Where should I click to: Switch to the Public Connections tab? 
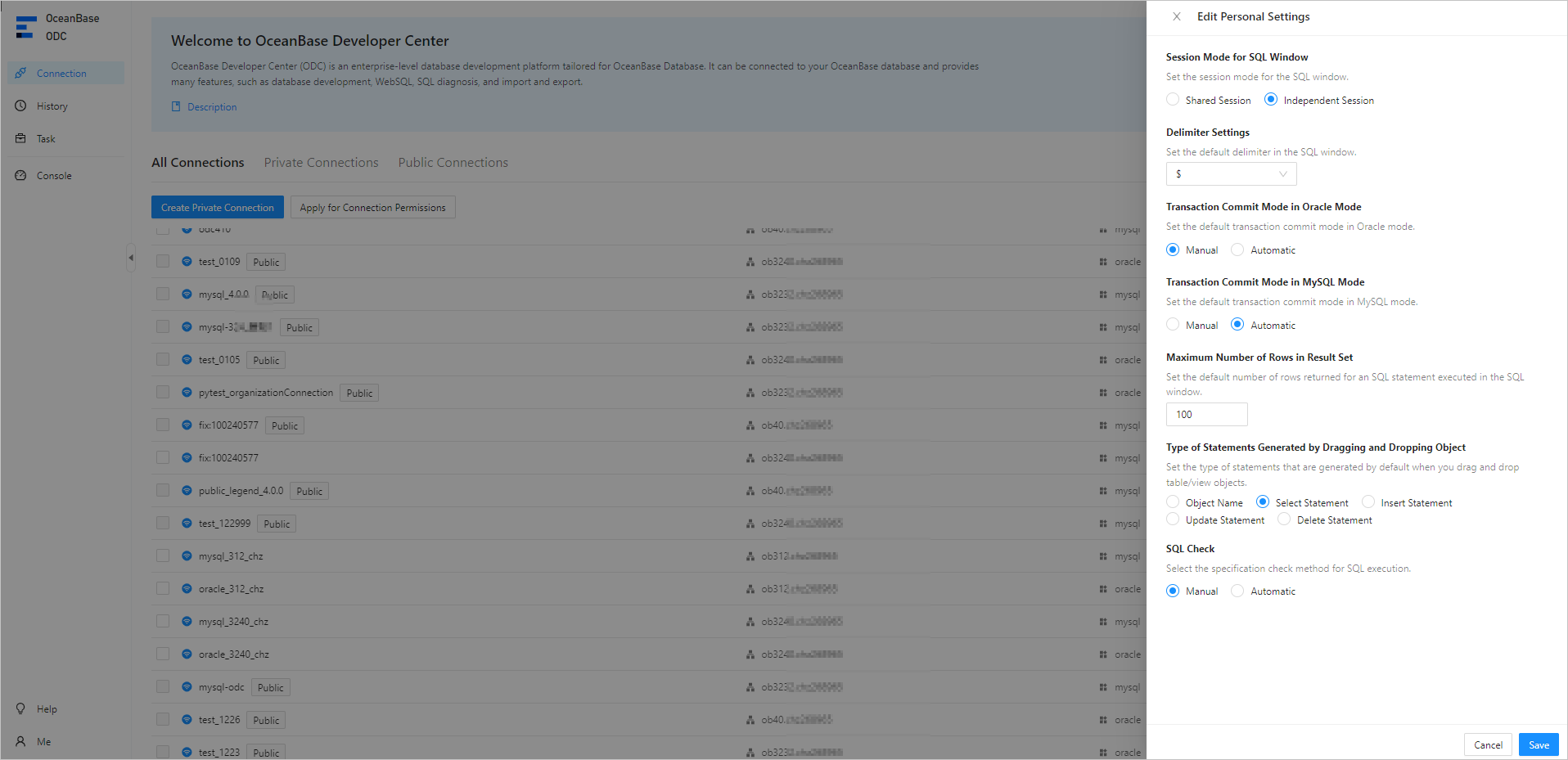[x=453, y=163]
